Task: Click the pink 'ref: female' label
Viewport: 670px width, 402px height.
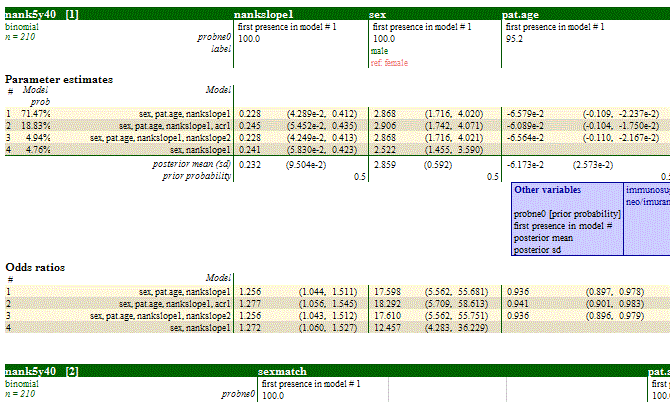Action: pos(391,62)
